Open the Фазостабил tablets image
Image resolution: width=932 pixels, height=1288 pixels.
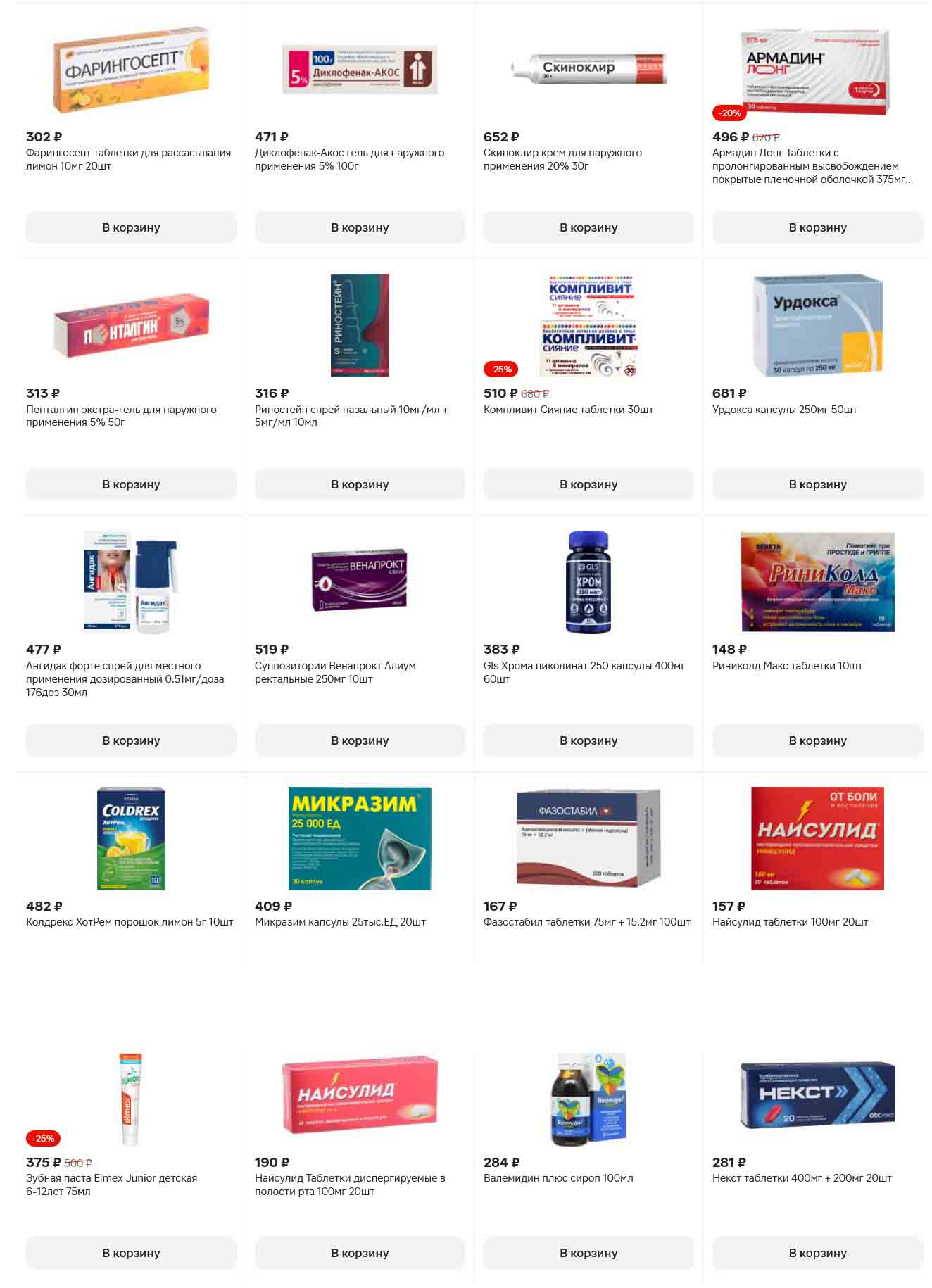[588, 838]
